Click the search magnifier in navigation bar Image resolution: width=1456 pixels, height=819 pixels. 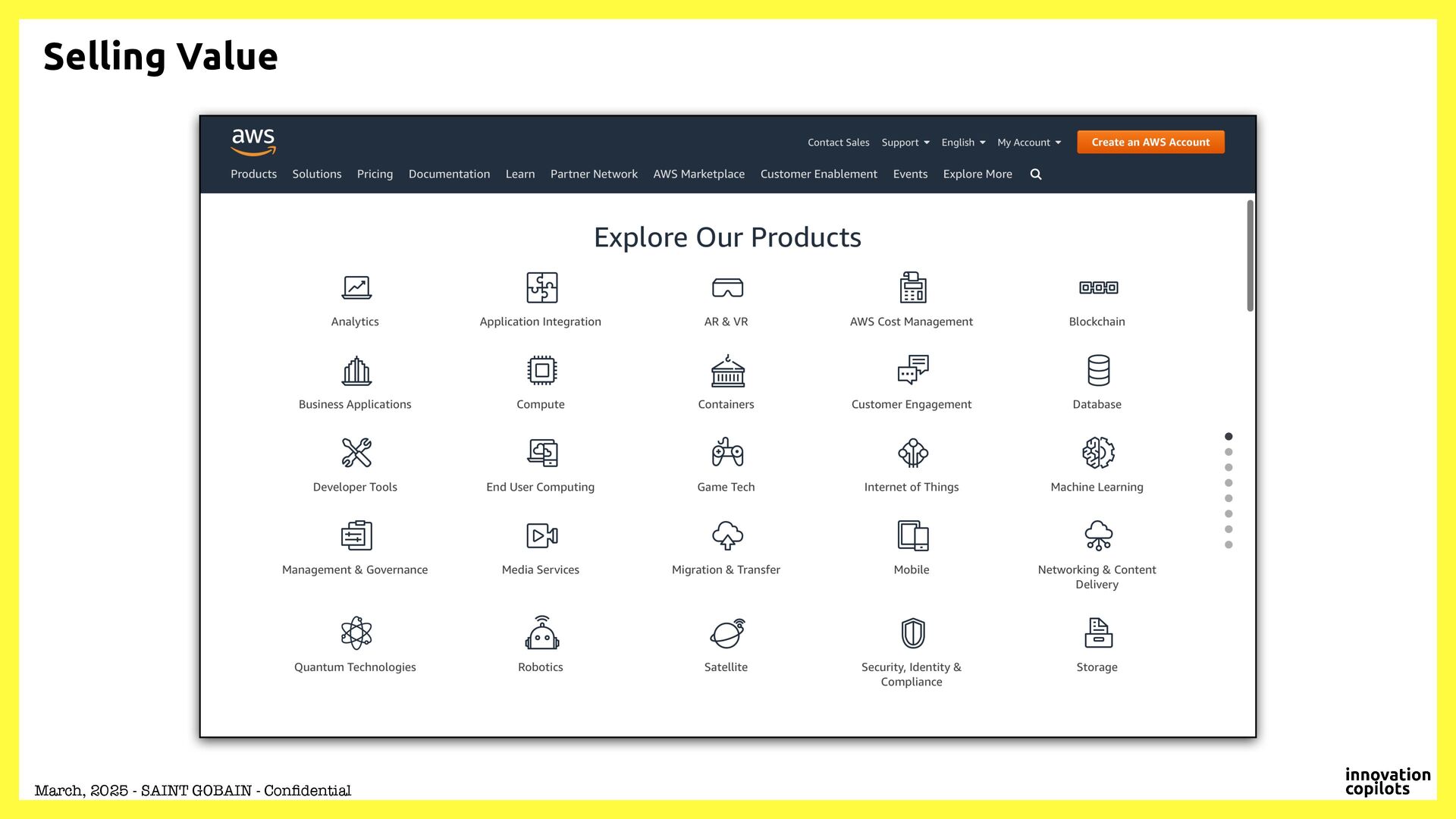[x=1036, y=174]
